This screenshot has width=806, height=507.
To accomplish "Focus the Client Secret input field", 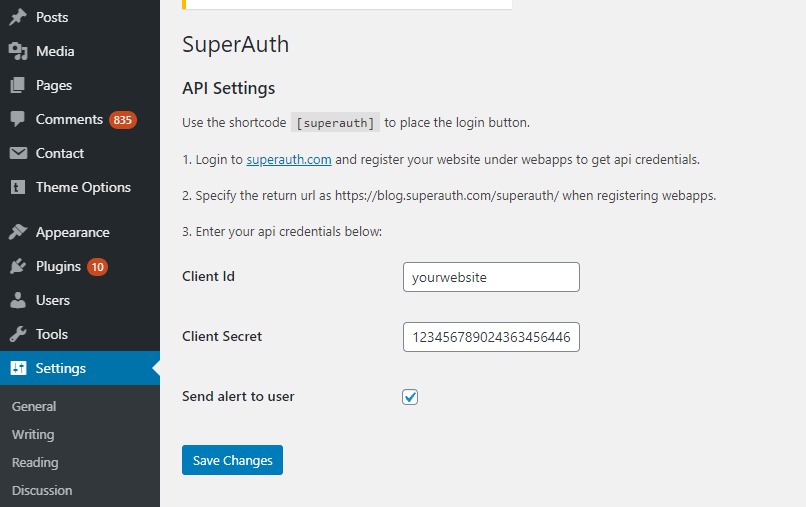I will point(490,337).
